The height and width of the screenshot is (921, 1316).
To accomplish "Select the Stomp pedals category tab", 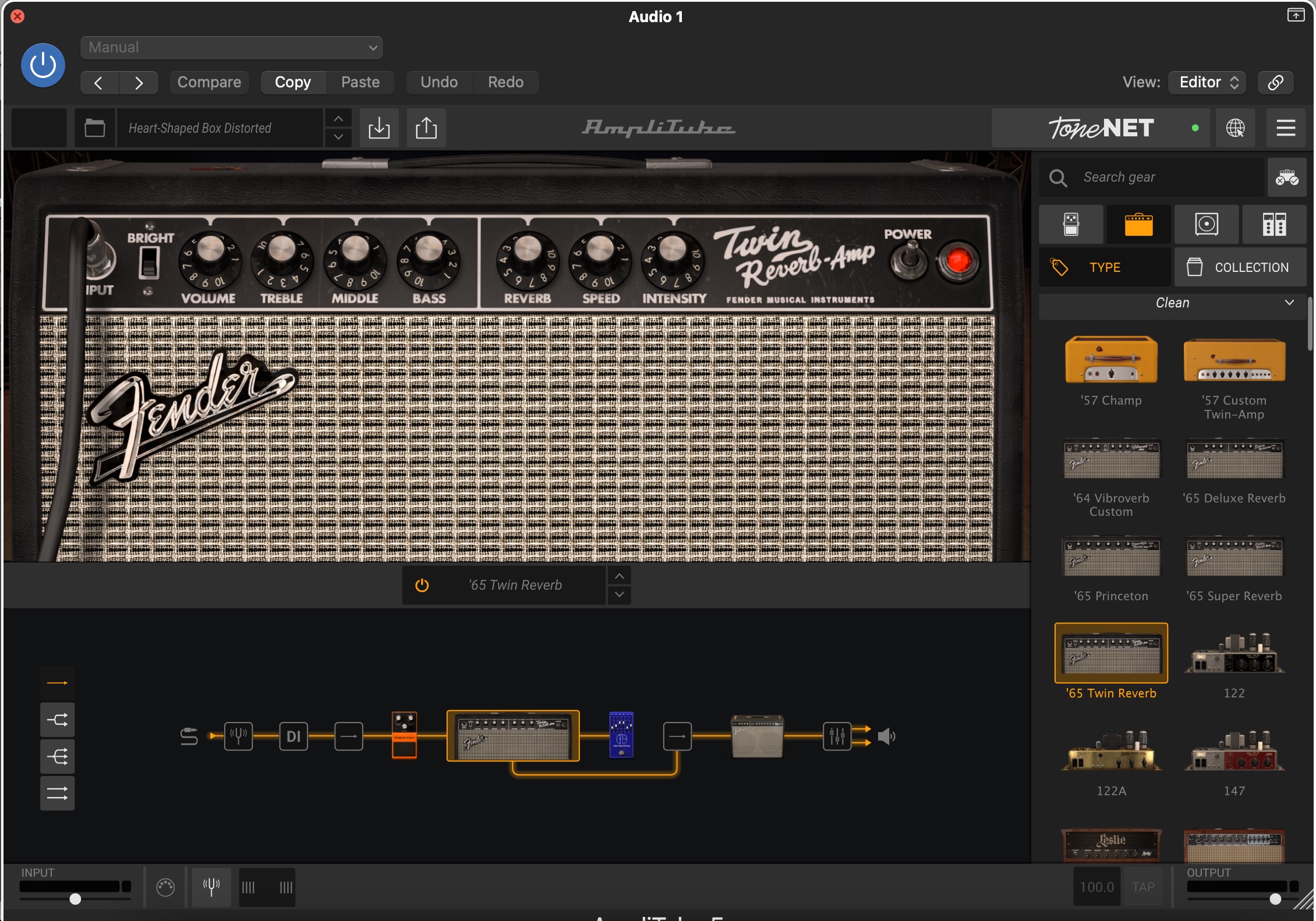I will pos(1071,224).
